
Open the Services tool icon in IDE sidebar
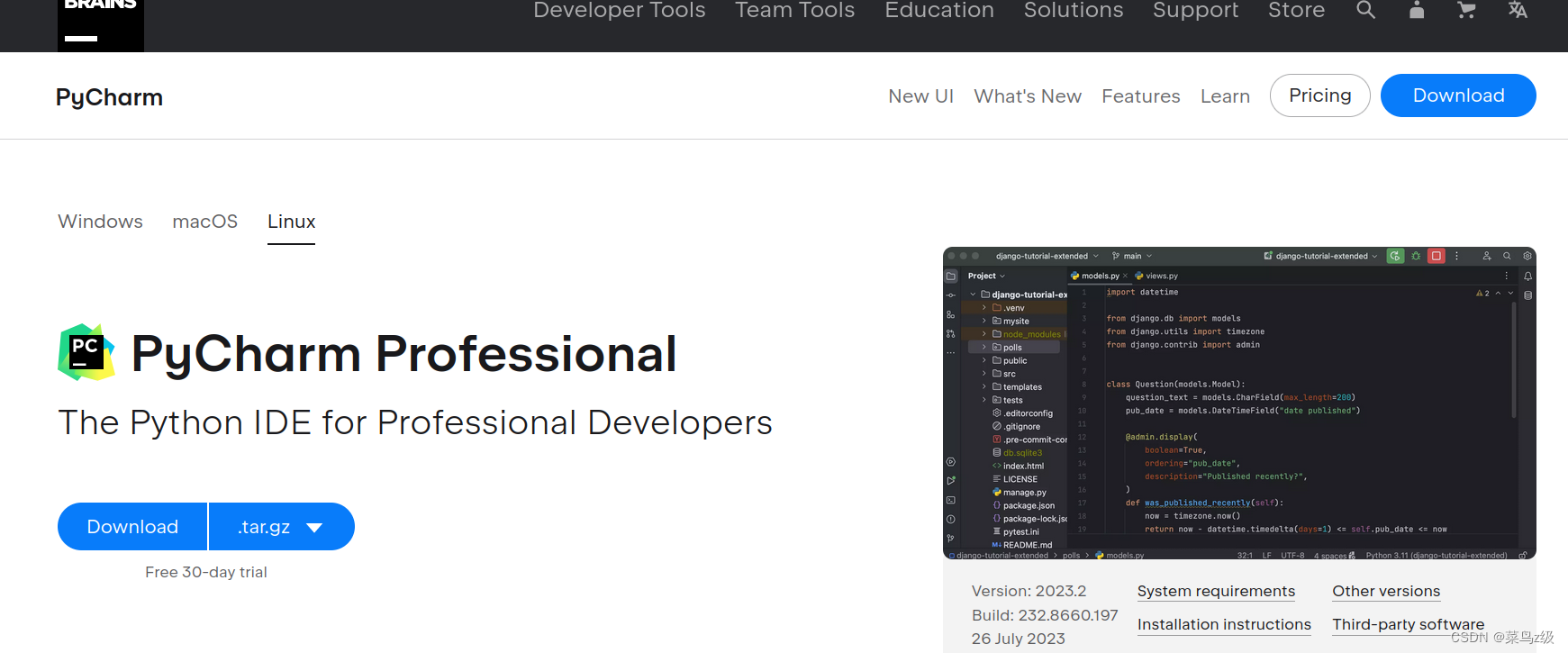[x=951, y=462]
